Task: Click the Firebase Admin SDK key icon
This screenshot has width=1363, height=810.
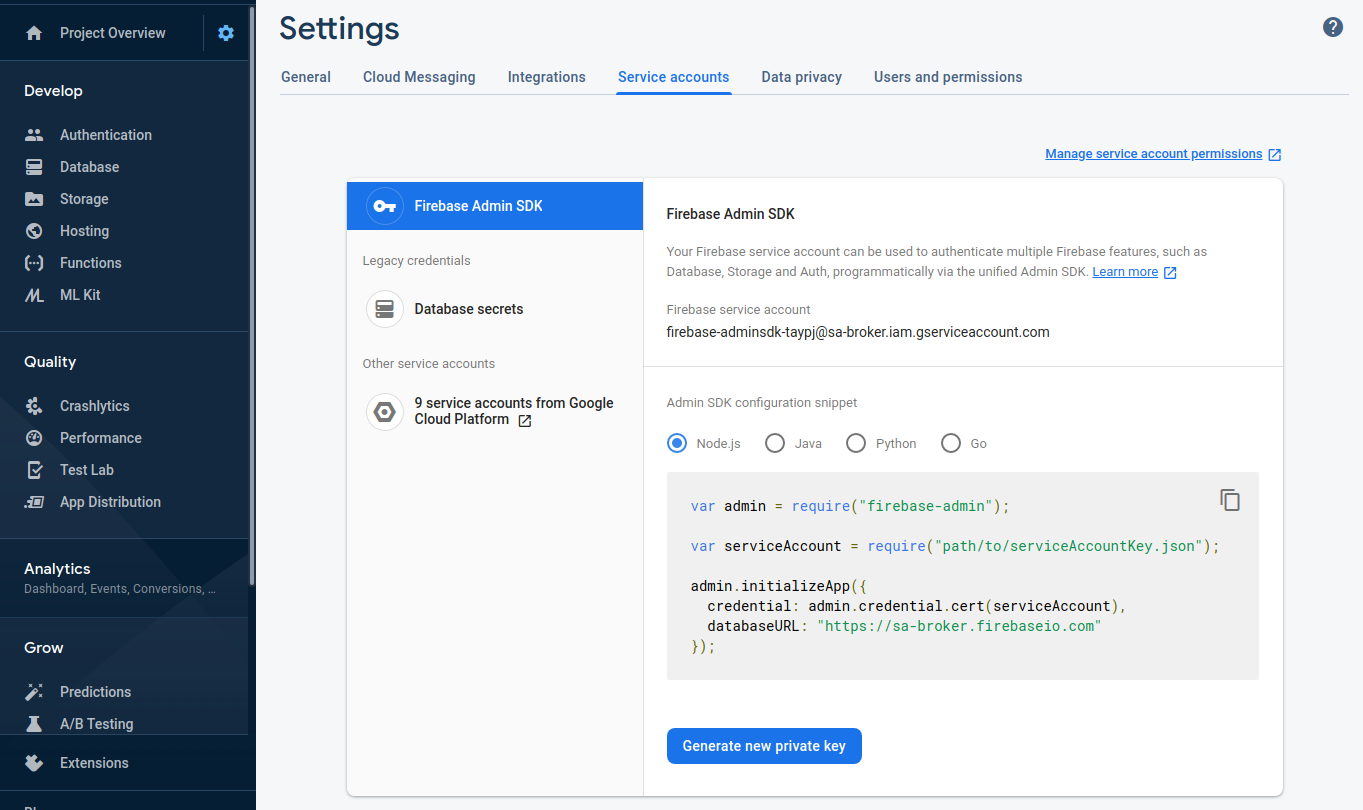Action: (385, 206)
